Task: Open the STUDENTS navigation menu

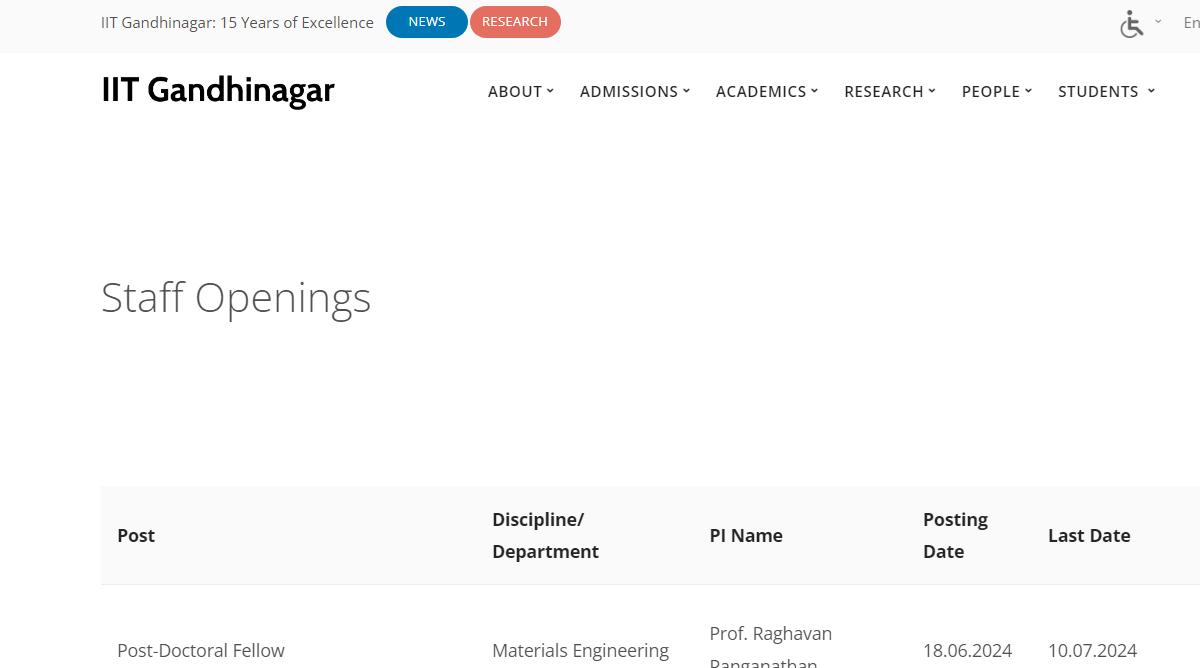Action: tap(1106, 91)
